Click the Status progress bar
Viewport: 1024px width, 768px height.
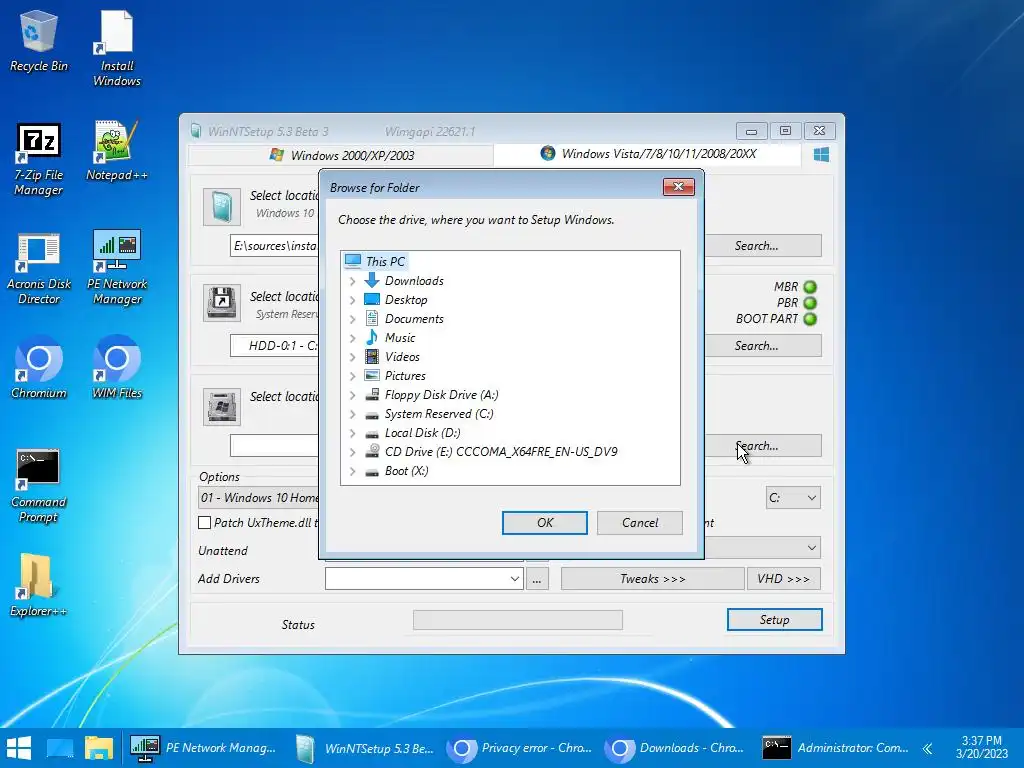(518, 620)
